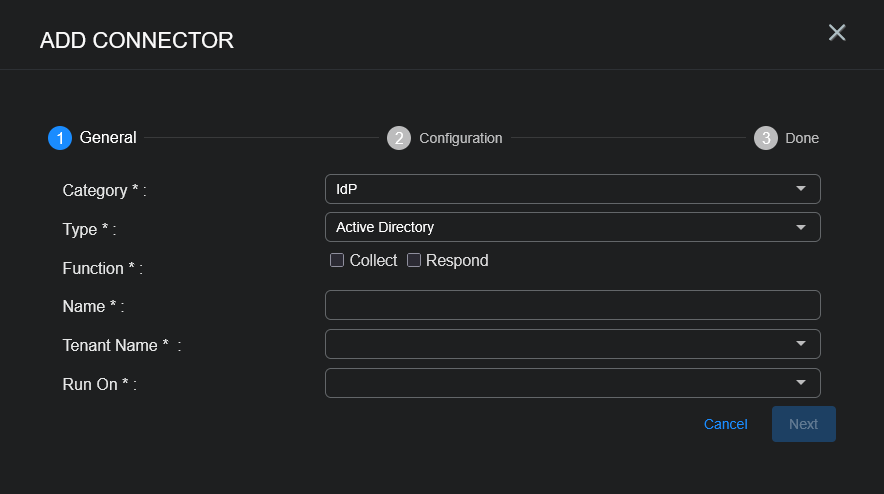Screen dimensions: 884x494
Task: Click the Tenant Name dropdown arrow
Action: click(x=800, y=344)
